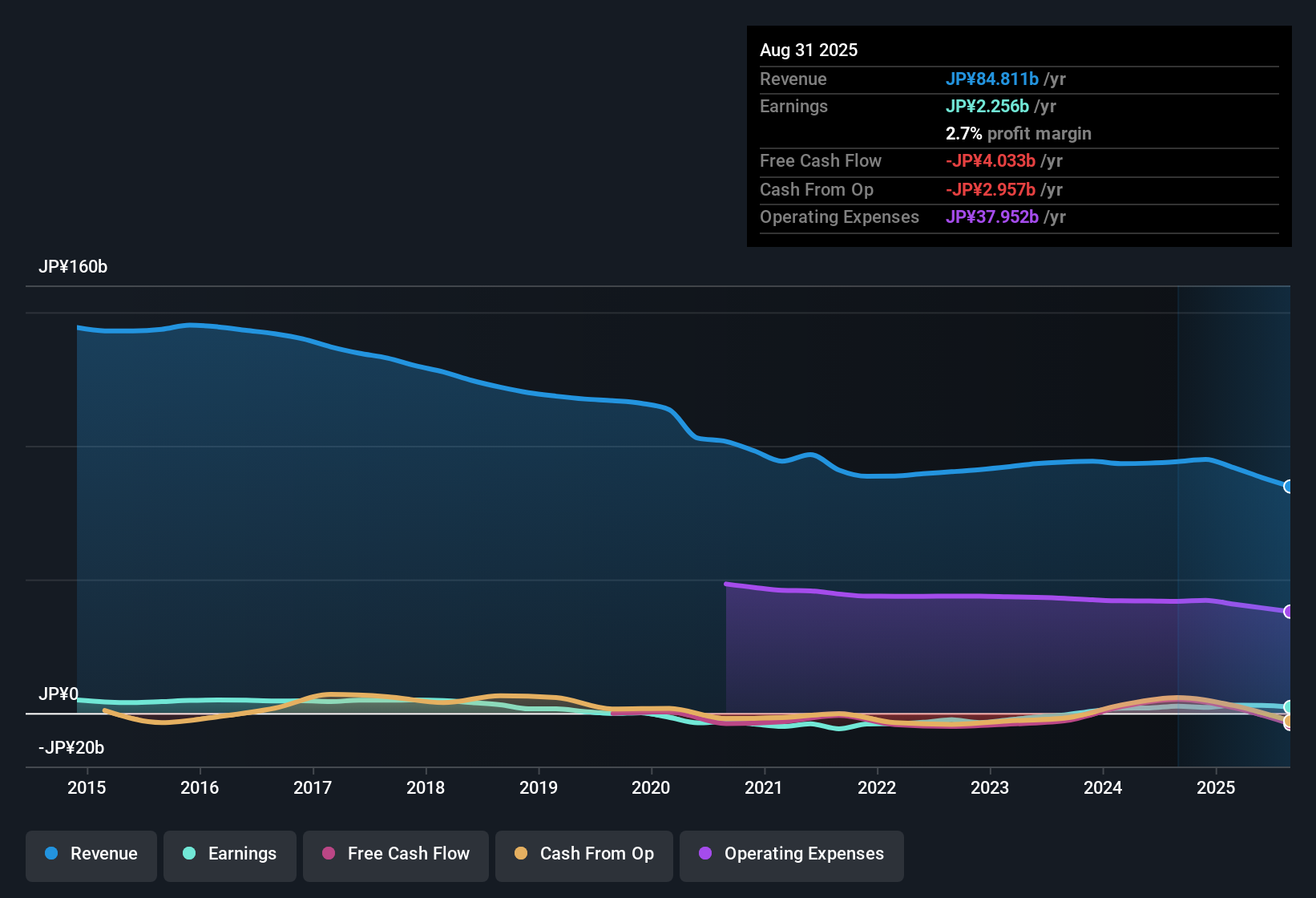
Task: Click the -JP¥4.033b Free Cash Flow value
Action: [991, 161]
